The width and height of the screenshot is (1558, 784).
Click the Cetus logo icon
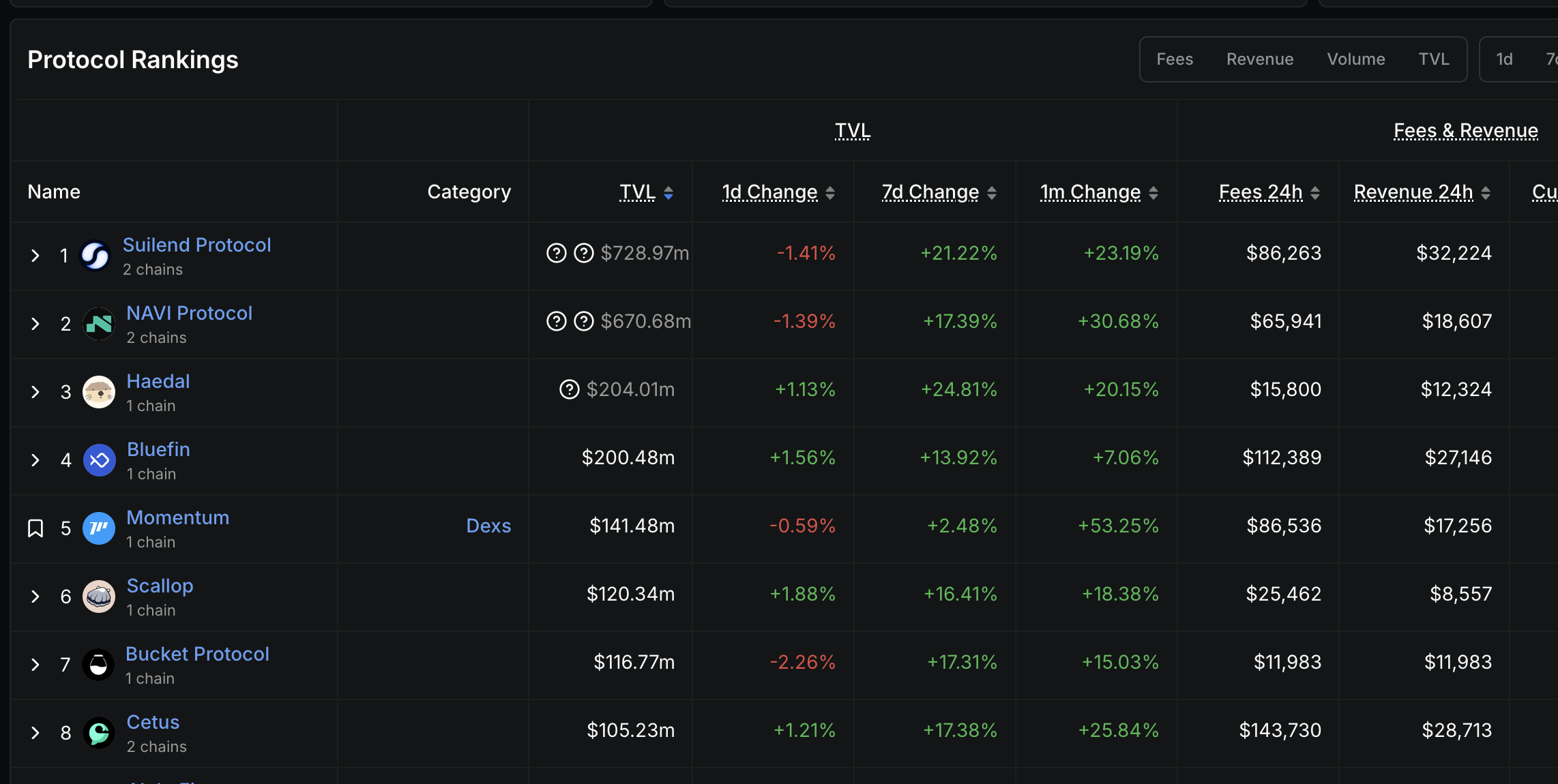99,733
